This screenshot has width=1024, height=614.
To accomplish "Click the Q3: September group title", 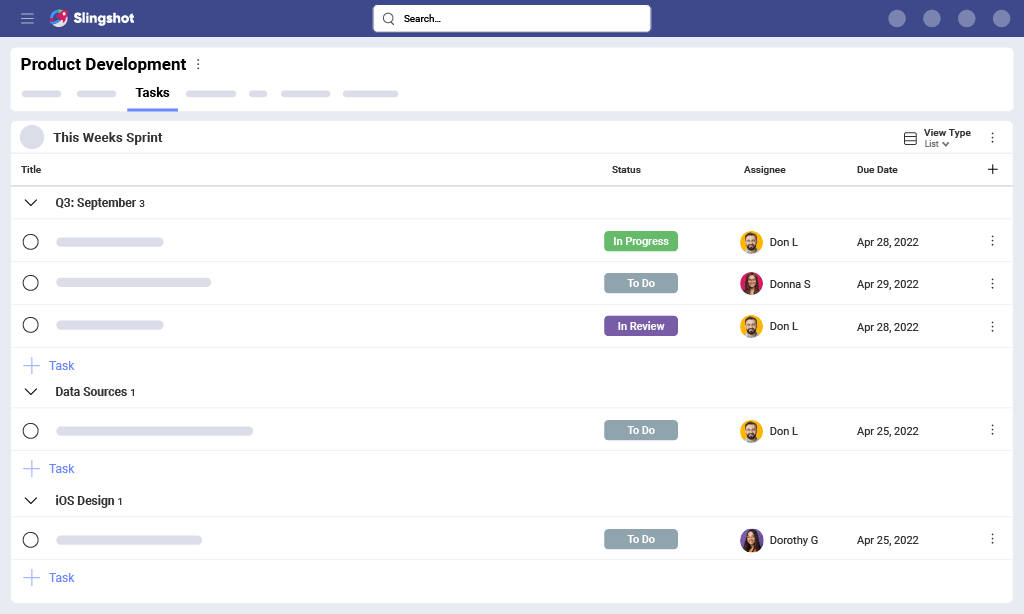I will [x=95, y=202].
